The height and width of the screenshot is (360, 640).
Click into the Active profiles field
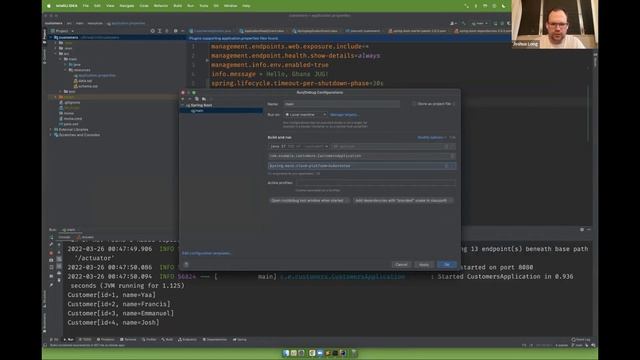(376, 183)
